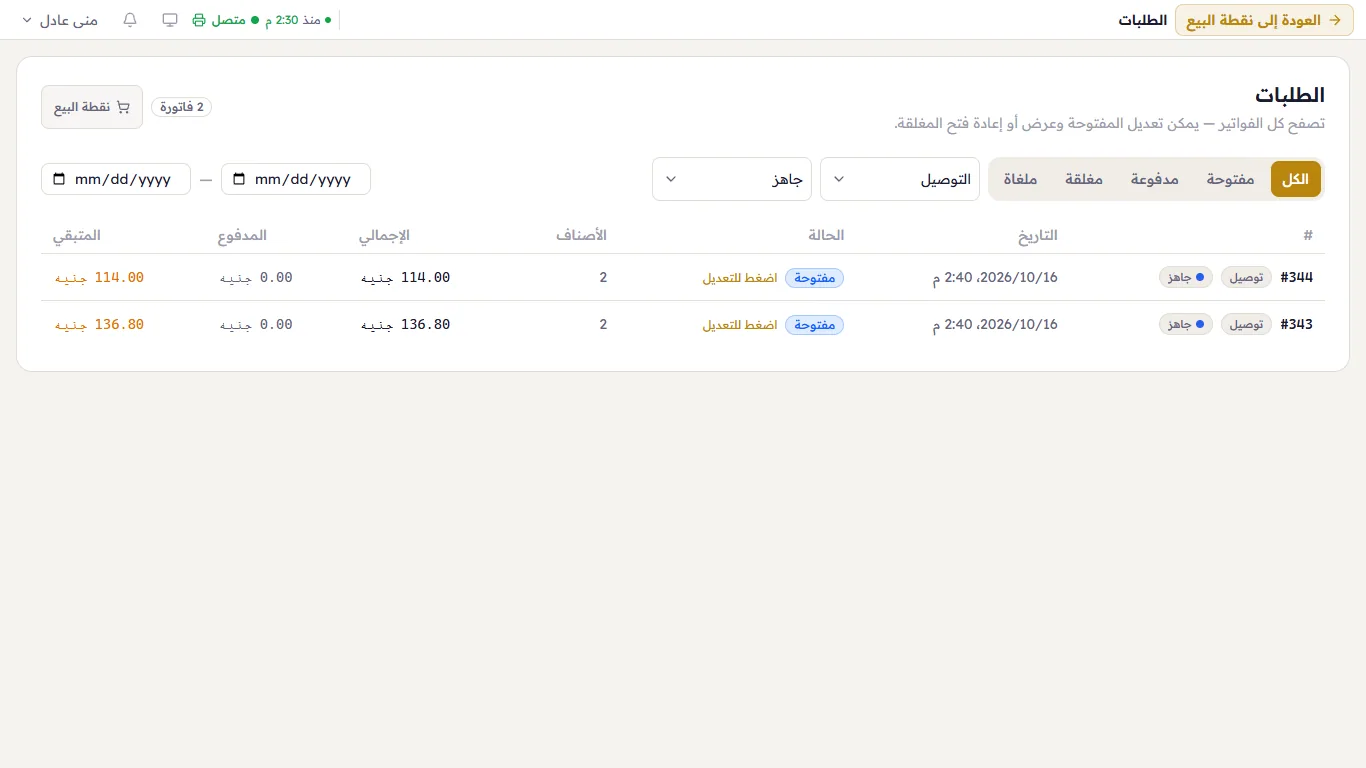Click the 2 فاتورة count badge
1366x768 pixels.
tap(182, 107)
